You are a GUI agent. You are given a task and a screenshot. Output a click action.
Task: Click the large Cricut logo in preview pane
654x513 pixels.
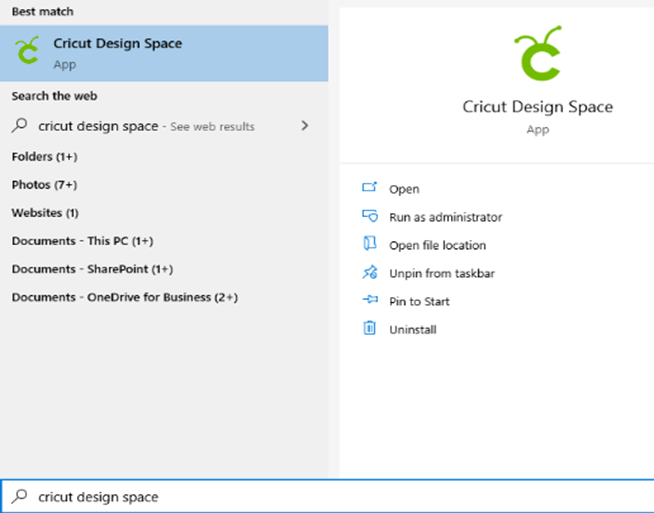[x=538, y=53]
